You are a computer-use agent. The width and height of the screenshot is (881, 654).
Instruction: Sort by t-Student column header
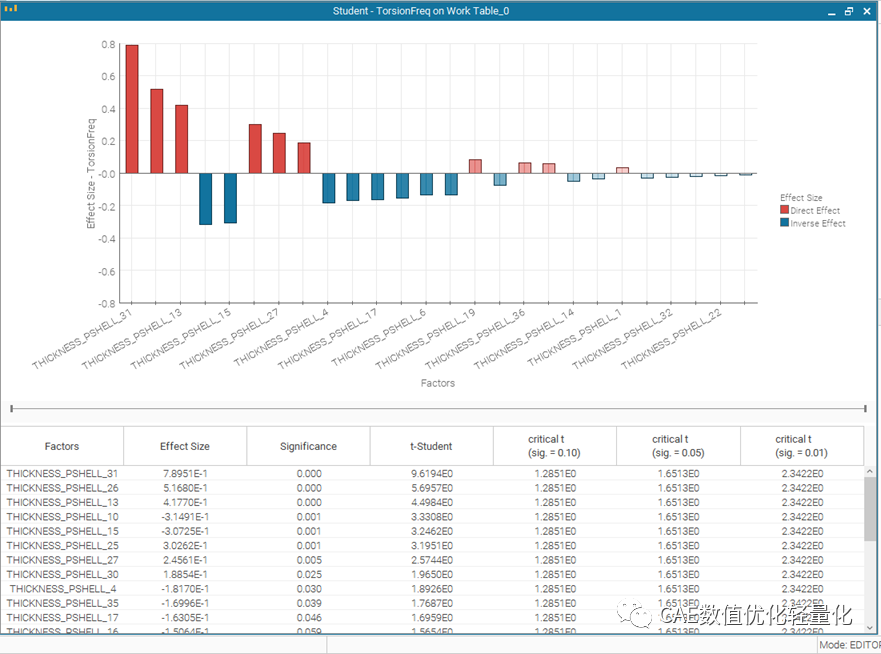point(432,446)
